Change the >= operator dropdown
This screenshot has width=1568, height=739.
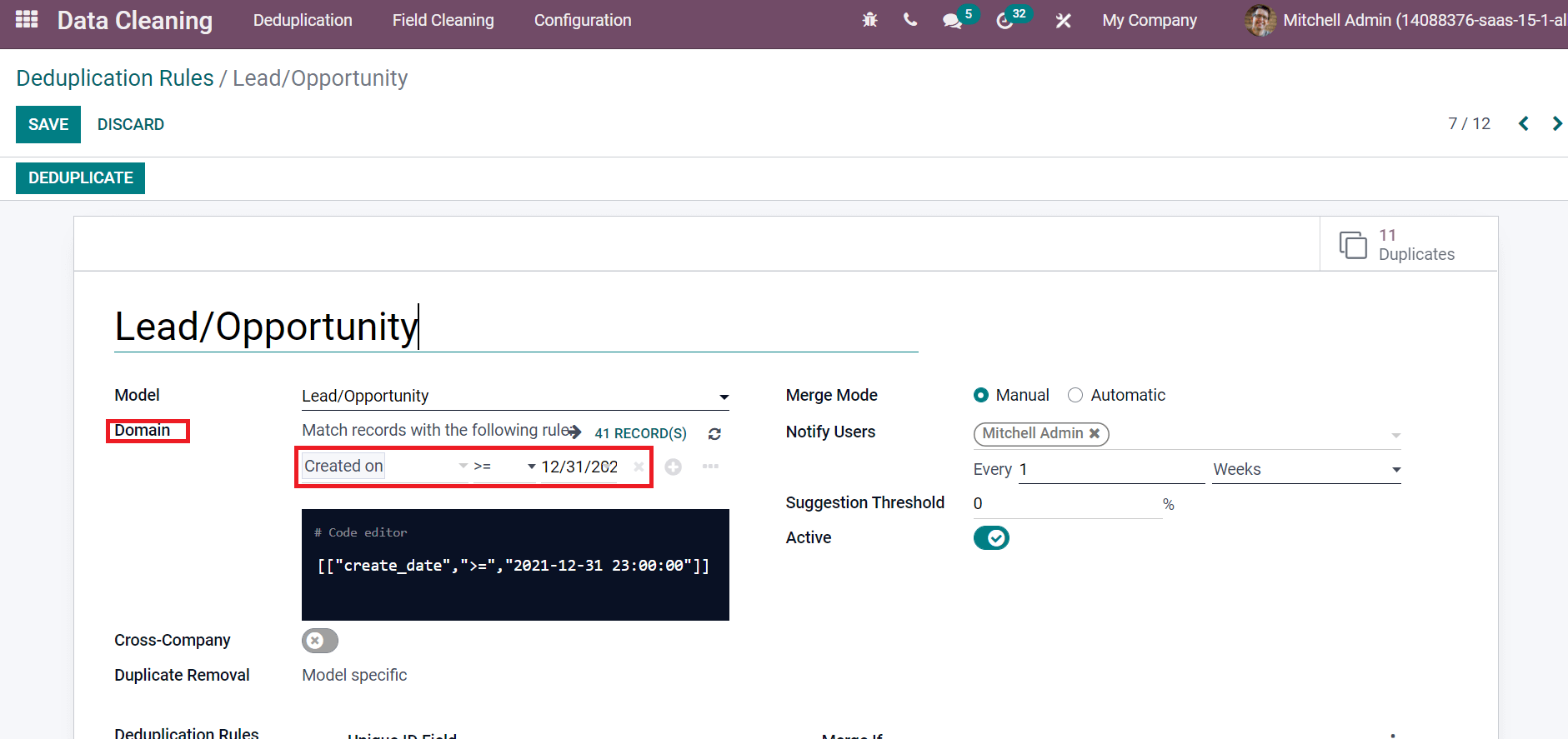pos(505,467)
